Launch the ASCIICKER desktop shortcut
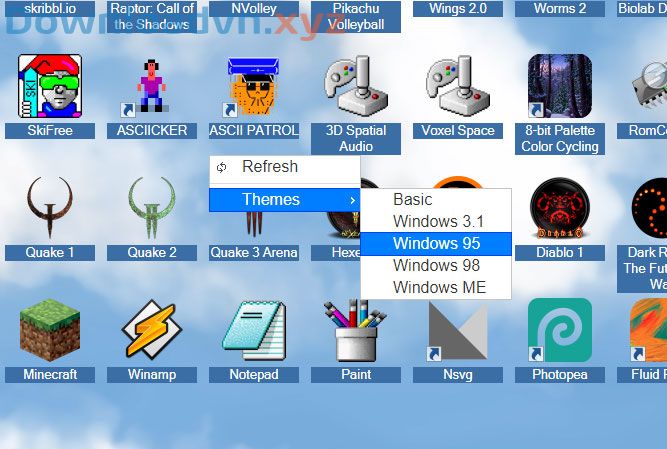 (151, 86)
